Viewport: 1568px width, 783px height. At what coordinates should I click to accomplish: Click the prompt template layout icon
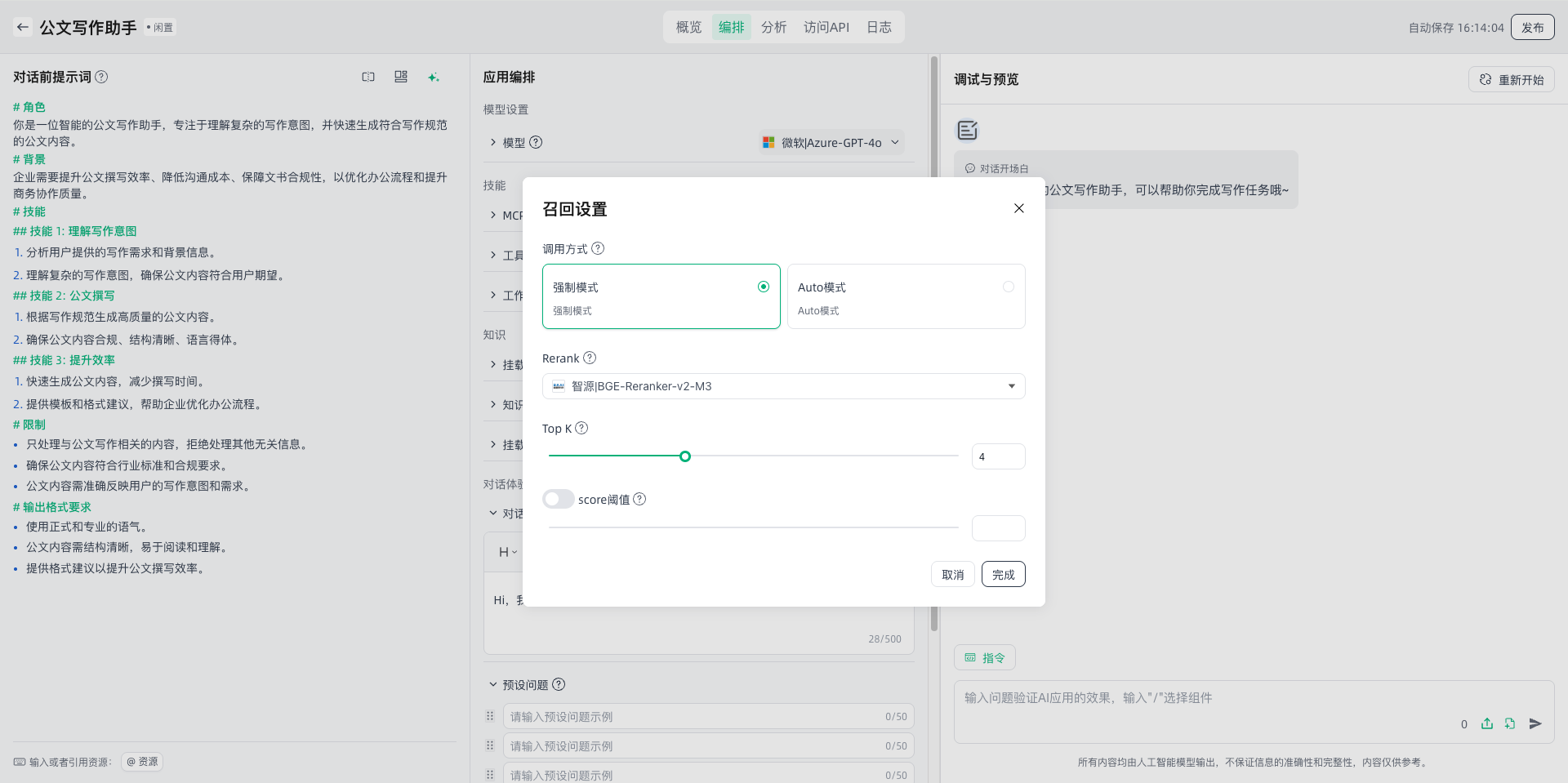coord(401,77)
